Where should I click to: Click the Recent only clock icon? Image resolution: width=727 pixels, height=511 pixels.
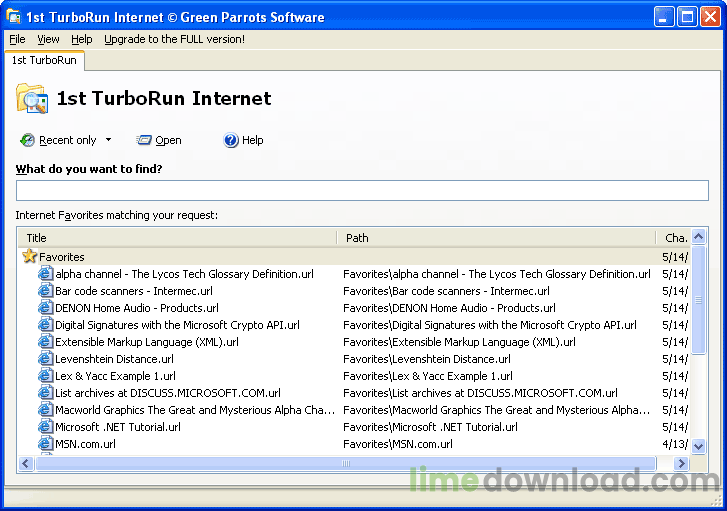click(x=27, y=140)
